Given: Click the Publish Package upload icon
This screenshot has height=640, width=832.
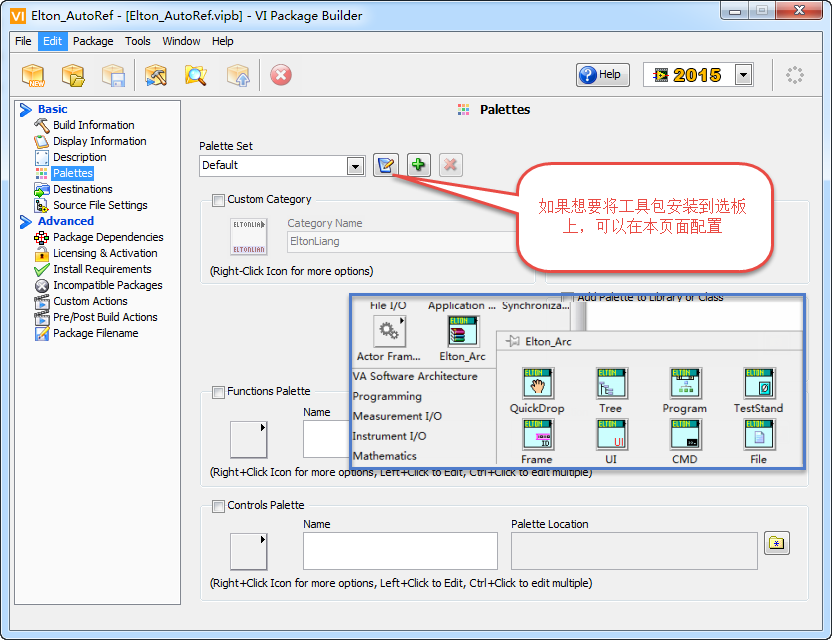Looking at the screenshot, I should click(x=238, y=75).
